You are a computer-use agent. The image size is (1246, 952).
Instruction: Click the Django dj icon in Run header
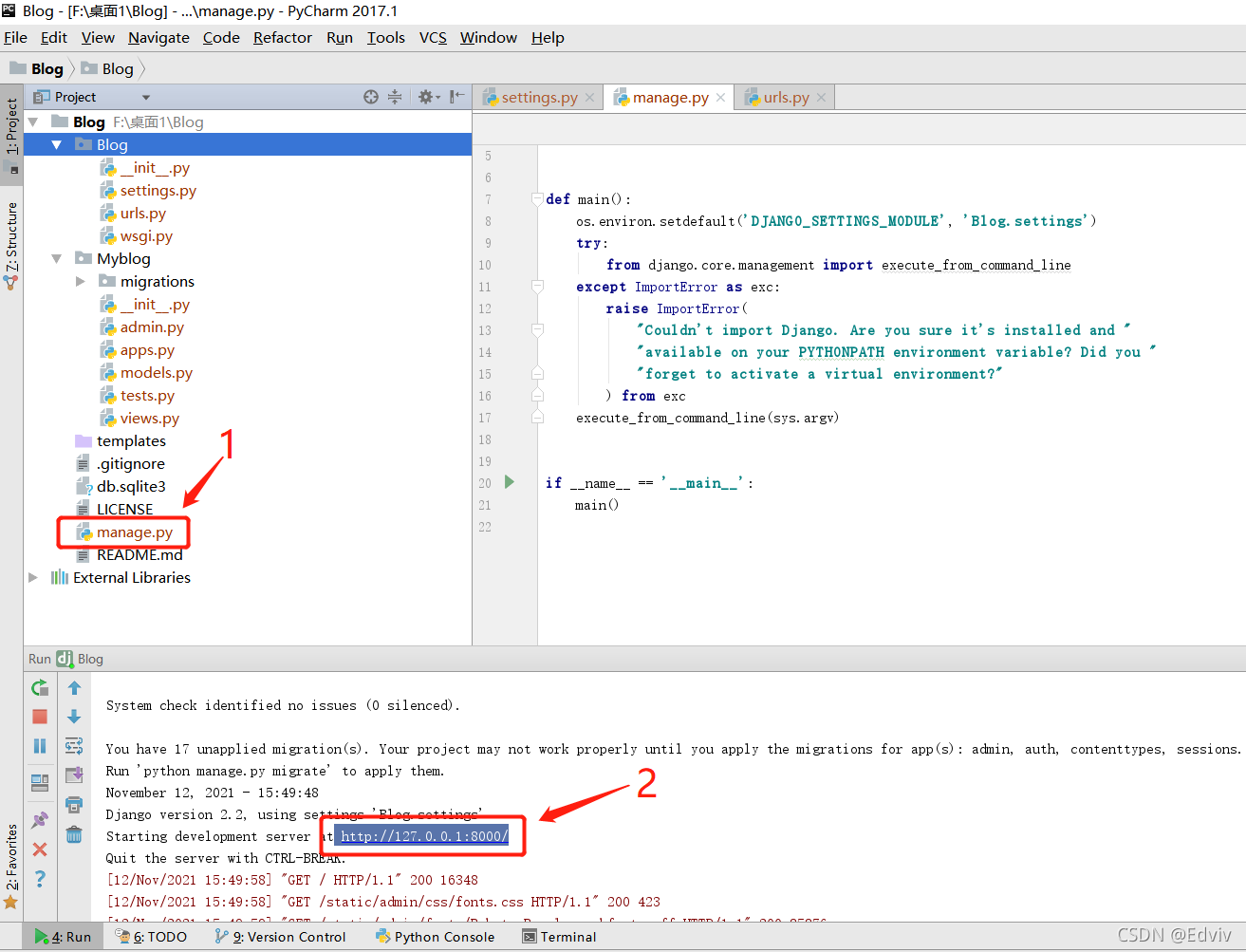point(65,659)
